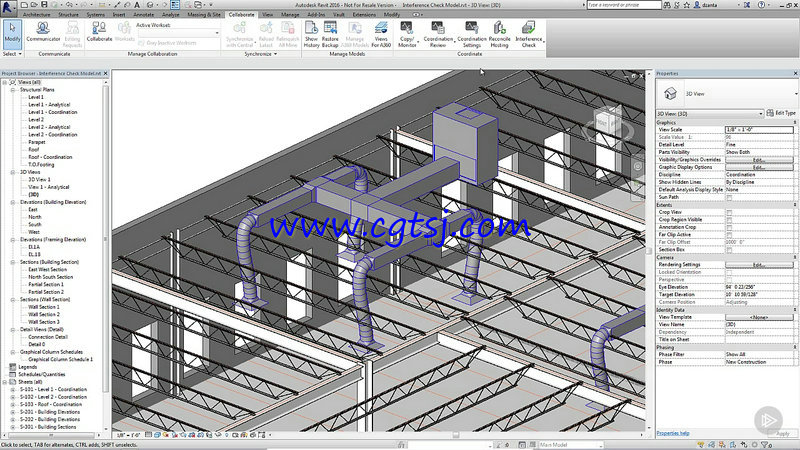
Task: Toggle Annotation Crop checkbox
Action: point(729,227)
